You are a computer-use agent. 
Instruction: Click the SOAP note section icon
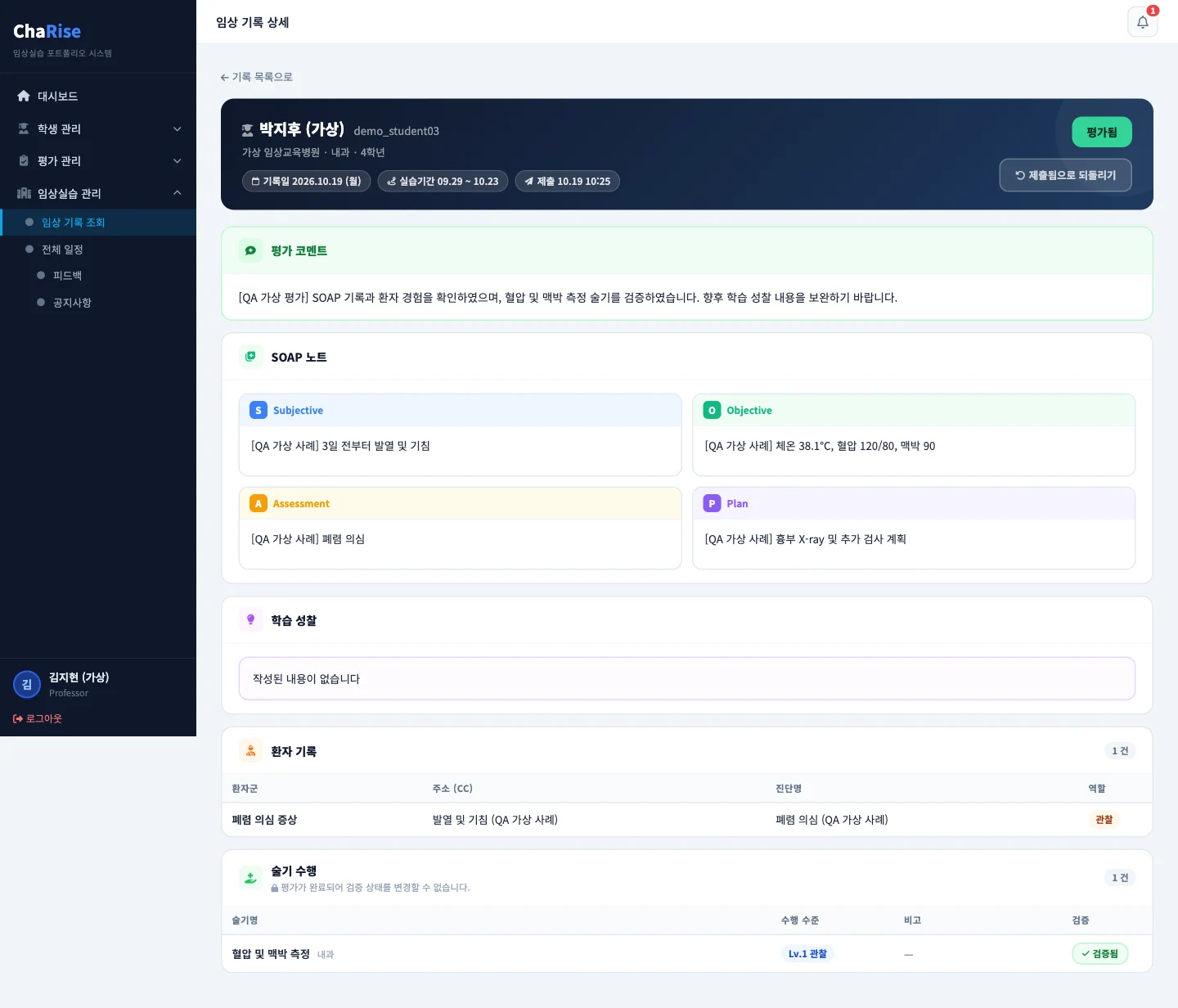tap(250, 357)
